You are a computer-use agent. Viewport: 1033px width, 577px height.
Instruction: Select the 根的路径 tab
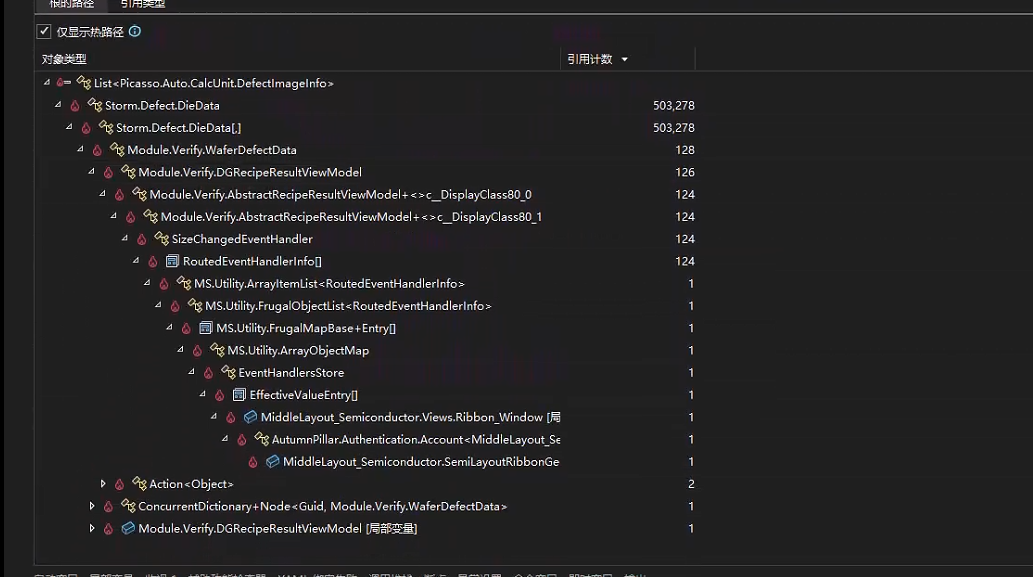point(72,4)
